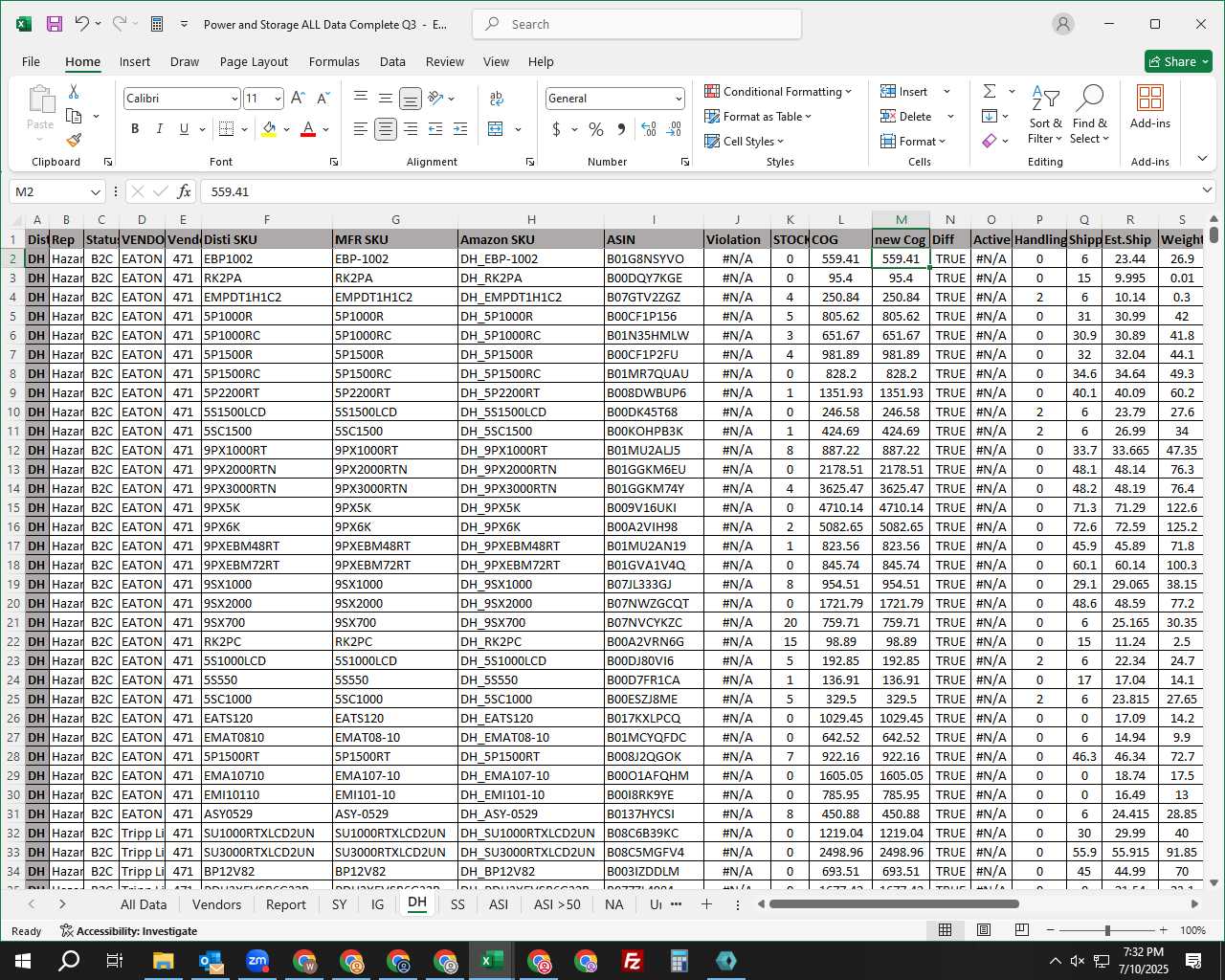Select the All Data sheet tab

pyautogui.click(x=144, y=904)
